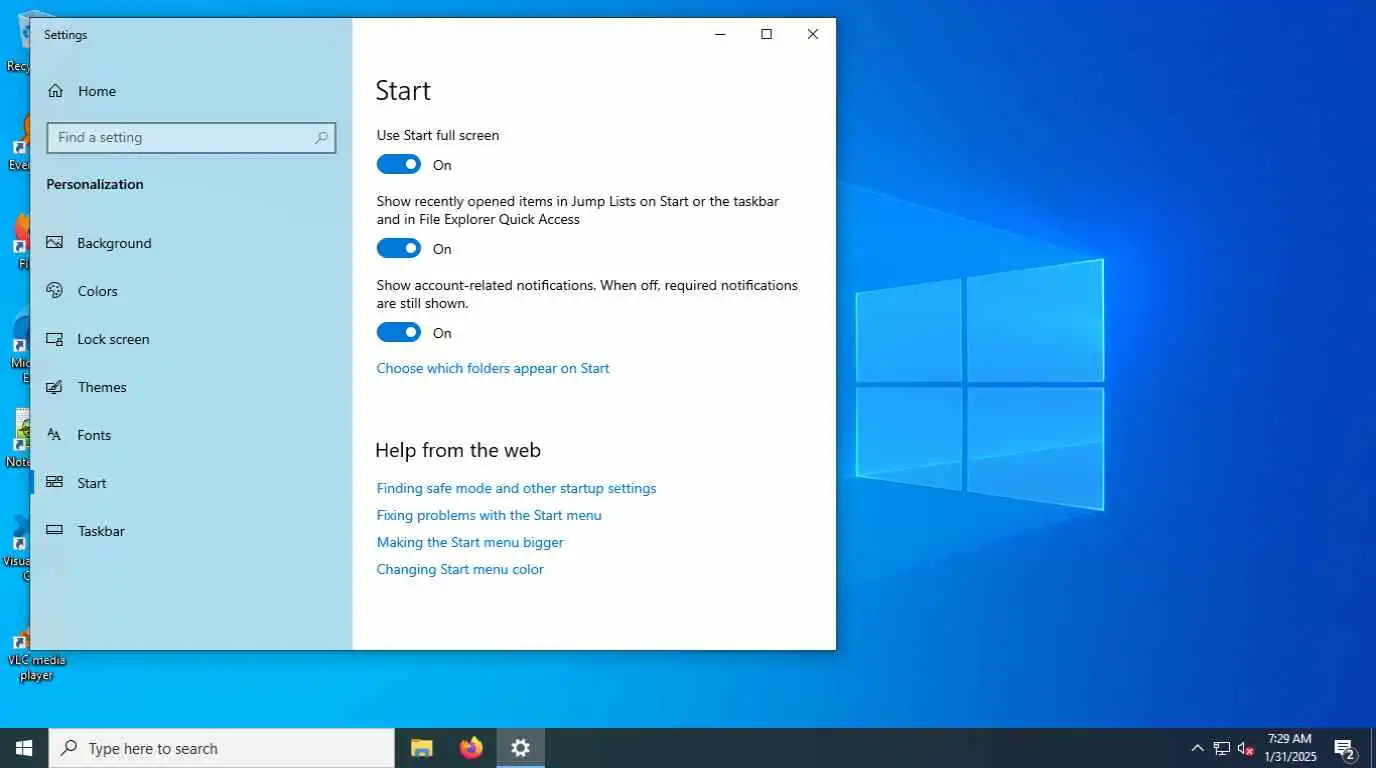Viewport: 1376px width, 768px height.
Task: Show hidden system tray icons
Action: coord(1197,748)
